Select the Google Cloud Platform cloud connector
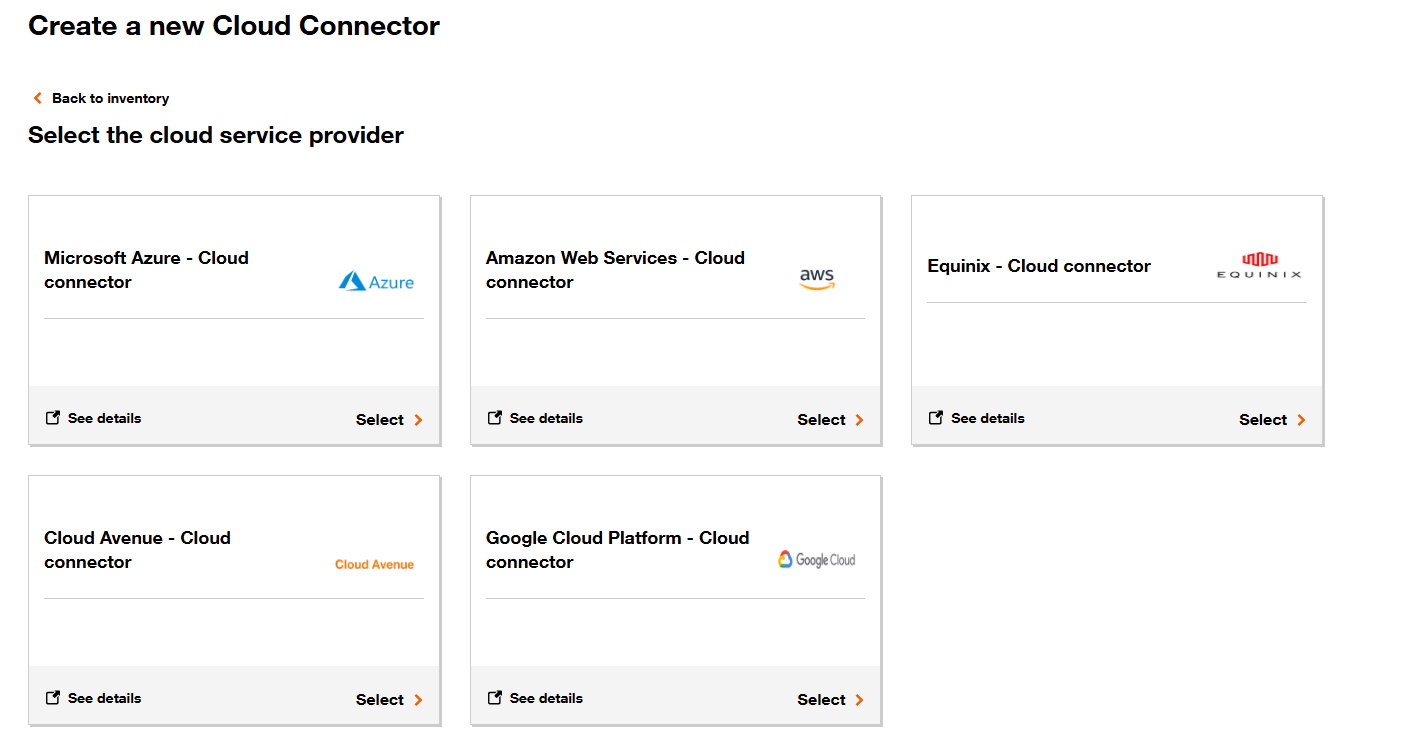 830,700
